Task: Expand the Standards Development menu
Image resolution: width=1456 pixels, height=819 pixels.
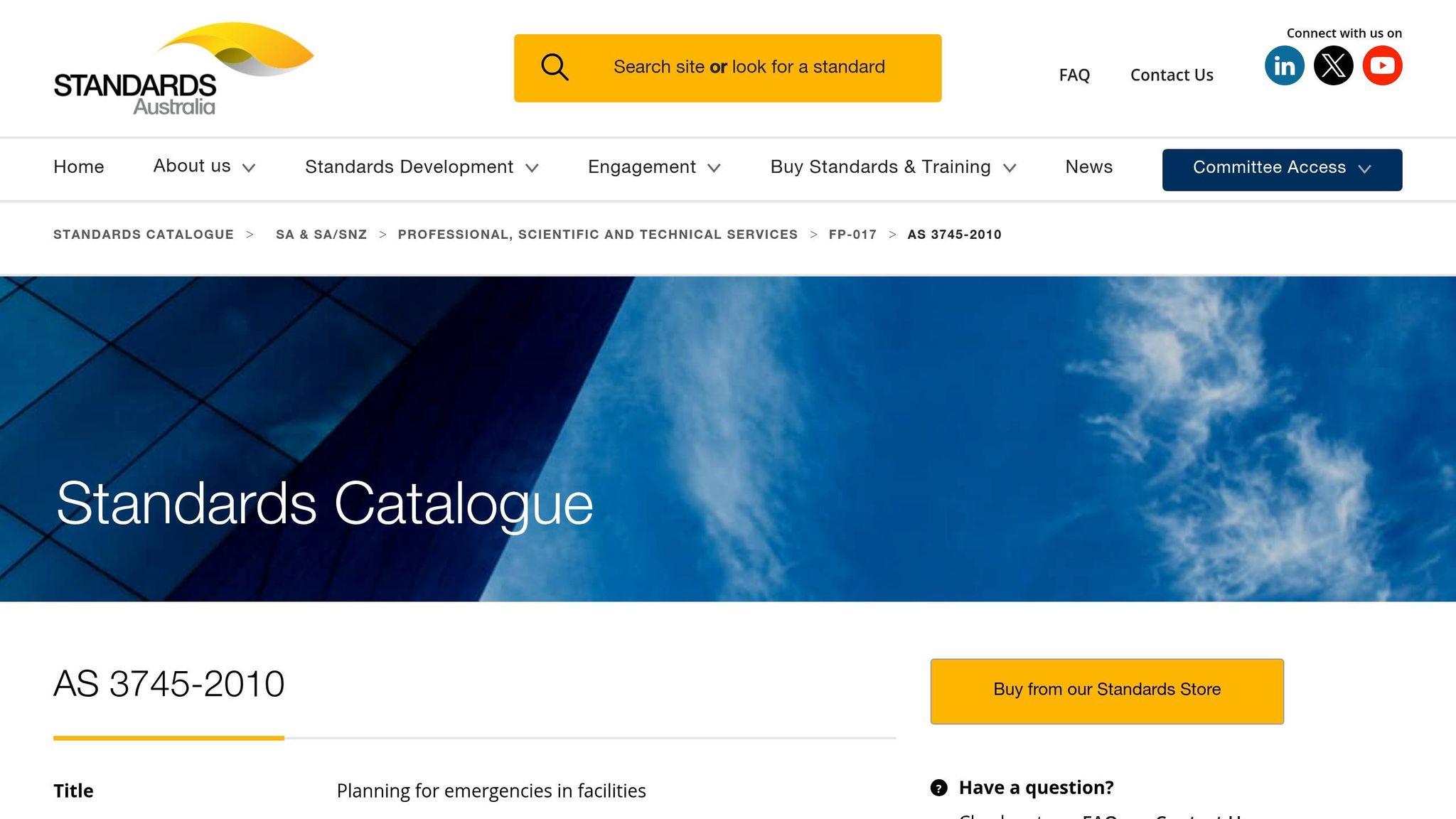Action: click(x=422, y=167)
